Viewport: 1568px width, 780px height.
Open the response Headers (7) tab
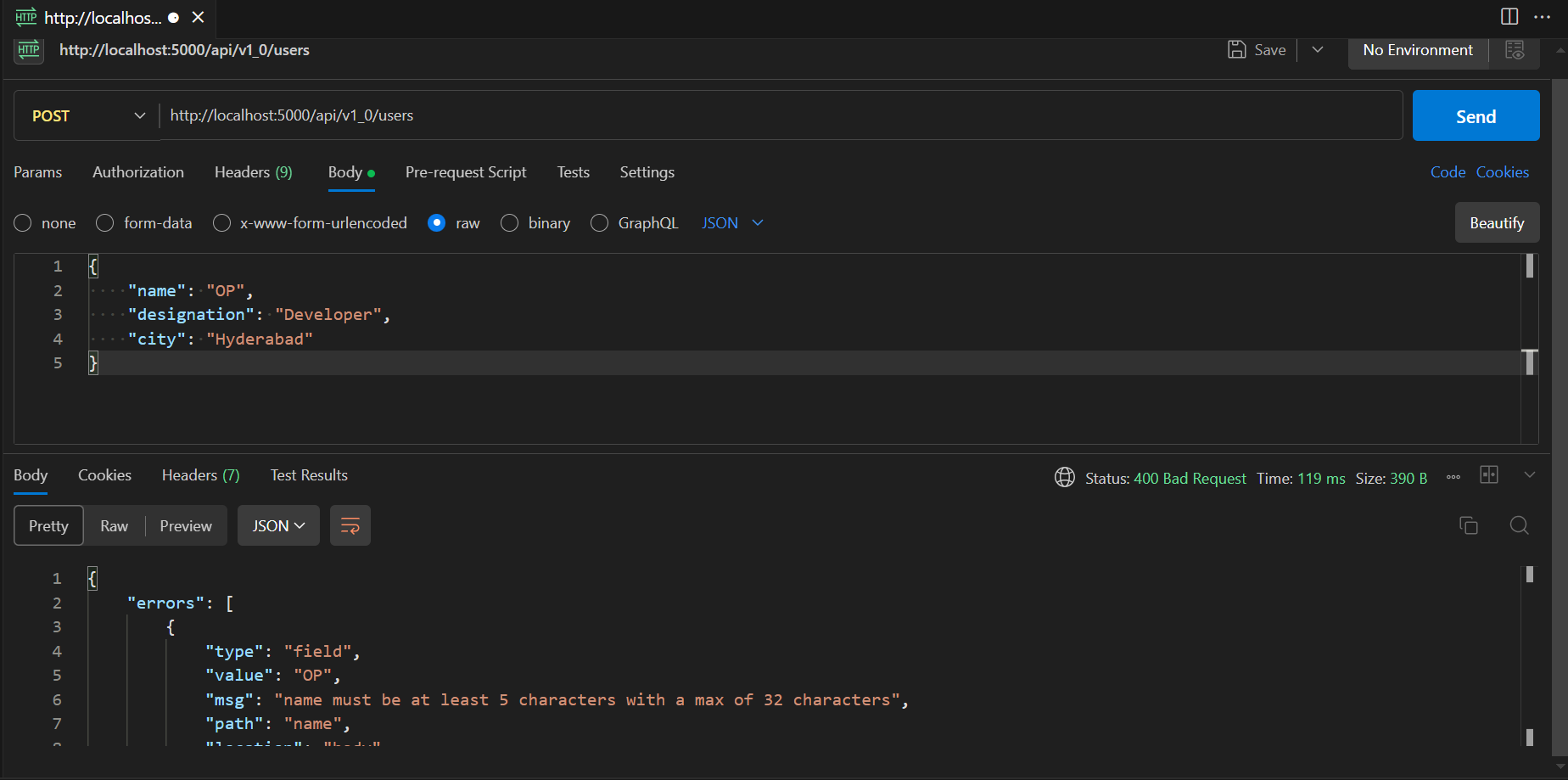coord(201,475)
